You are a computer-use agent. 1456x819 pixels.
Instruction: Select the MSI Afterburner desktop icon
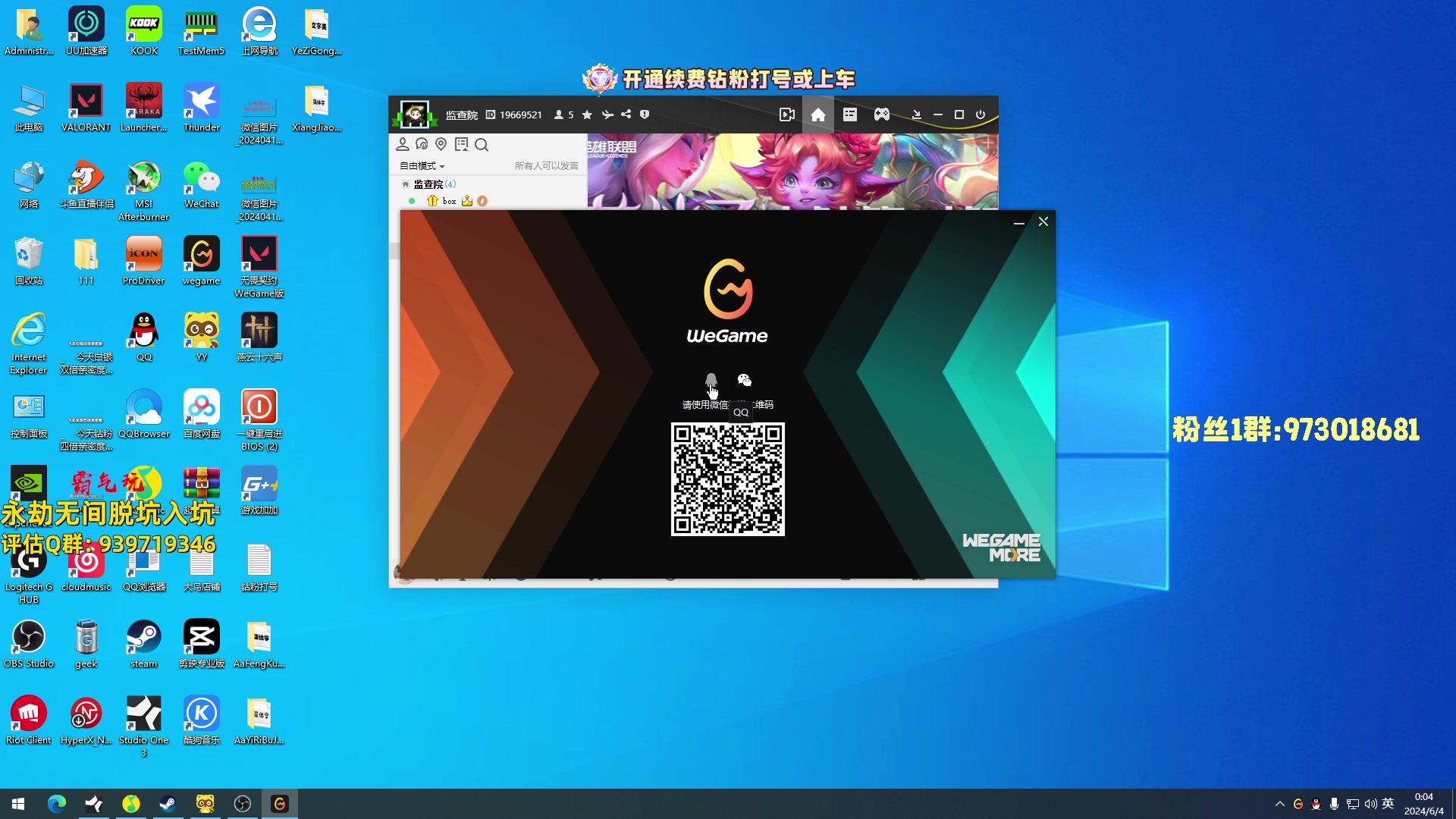click(144, 190)
